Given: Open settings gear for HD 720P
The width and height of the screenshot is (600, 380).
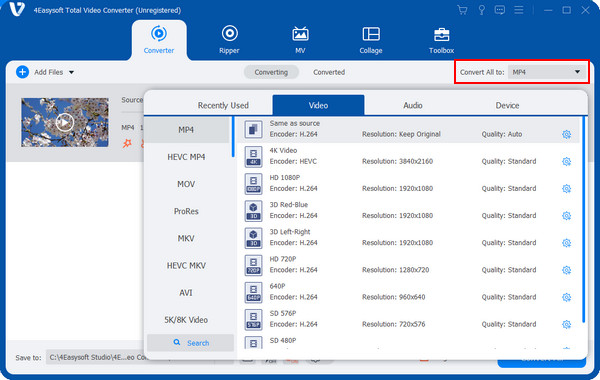Looking at the screenshot, I should pos(567,270).
